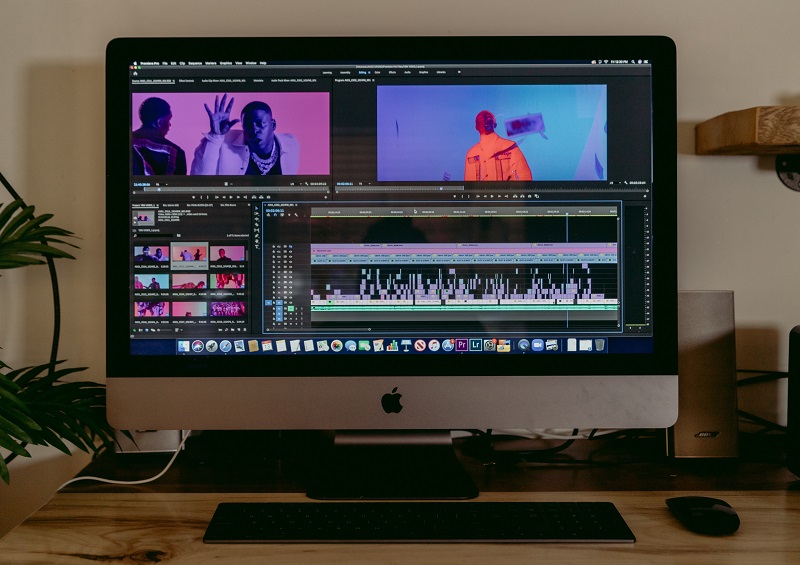The height and width of the screenshot is (565, 800).
Task: Click the green audio clip in timeline
Action: click(x=464, y=309)
